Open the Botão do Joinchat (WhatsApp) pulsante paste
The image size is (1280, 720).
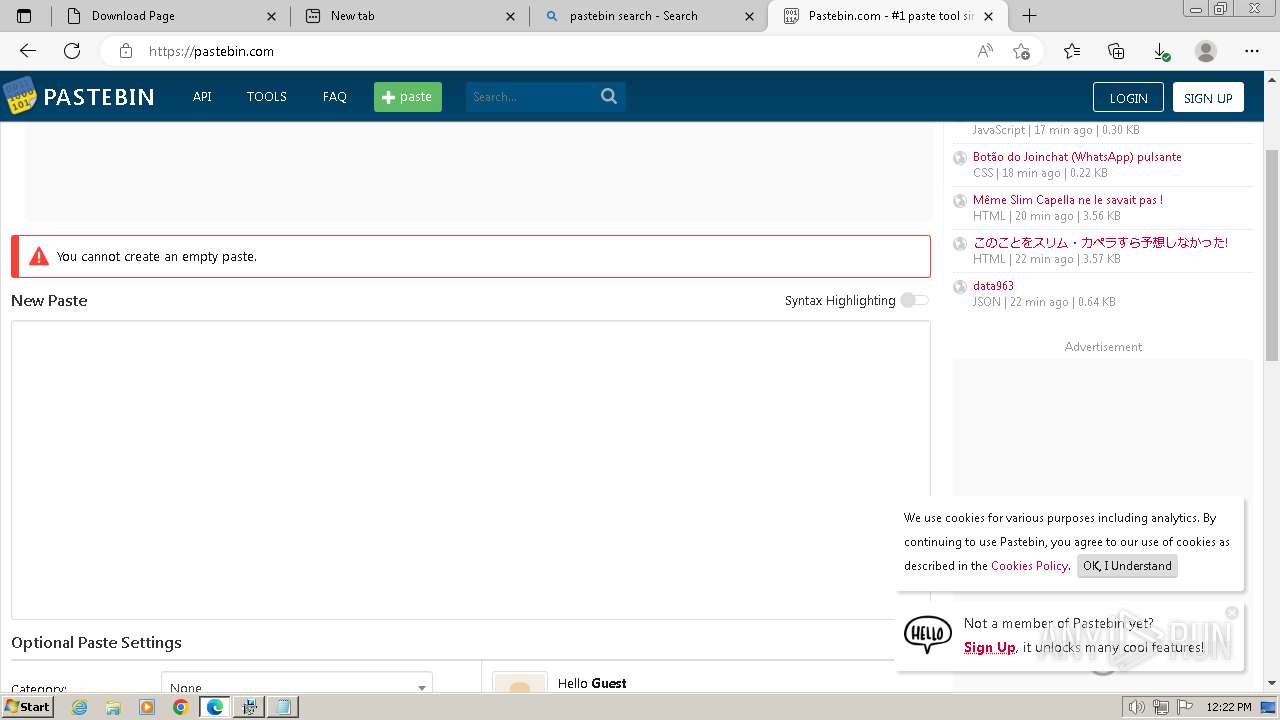pyautogui.click(x=1077, y=157)
